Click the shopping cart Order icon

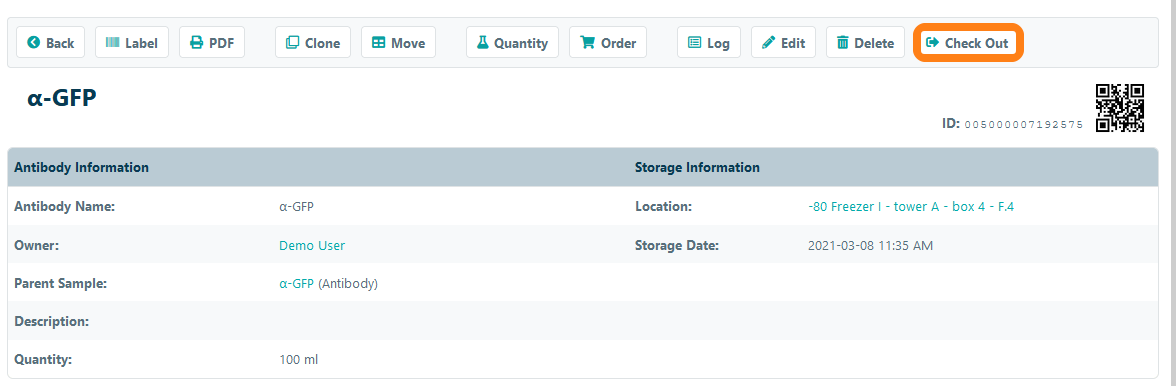[x=587, y=43]
